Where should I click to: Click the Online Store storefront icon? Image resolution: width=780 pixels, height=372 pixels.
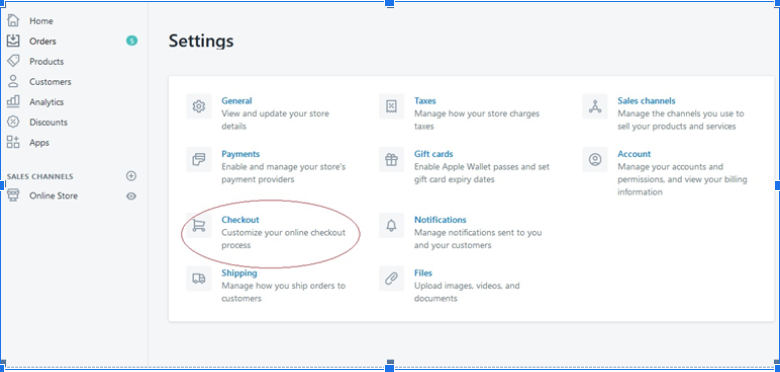[13, 195]
